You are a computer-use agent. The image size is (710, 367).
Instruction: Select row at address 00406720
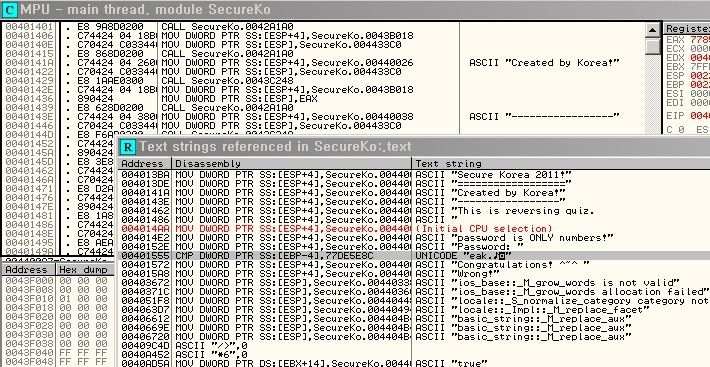tap(414, 337)
